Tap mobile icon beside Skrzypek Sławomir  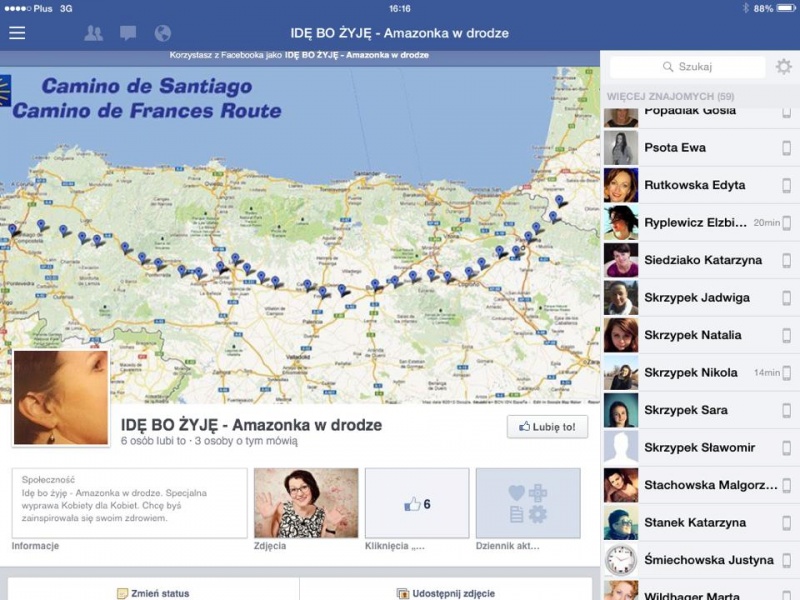tap(787, 448)
